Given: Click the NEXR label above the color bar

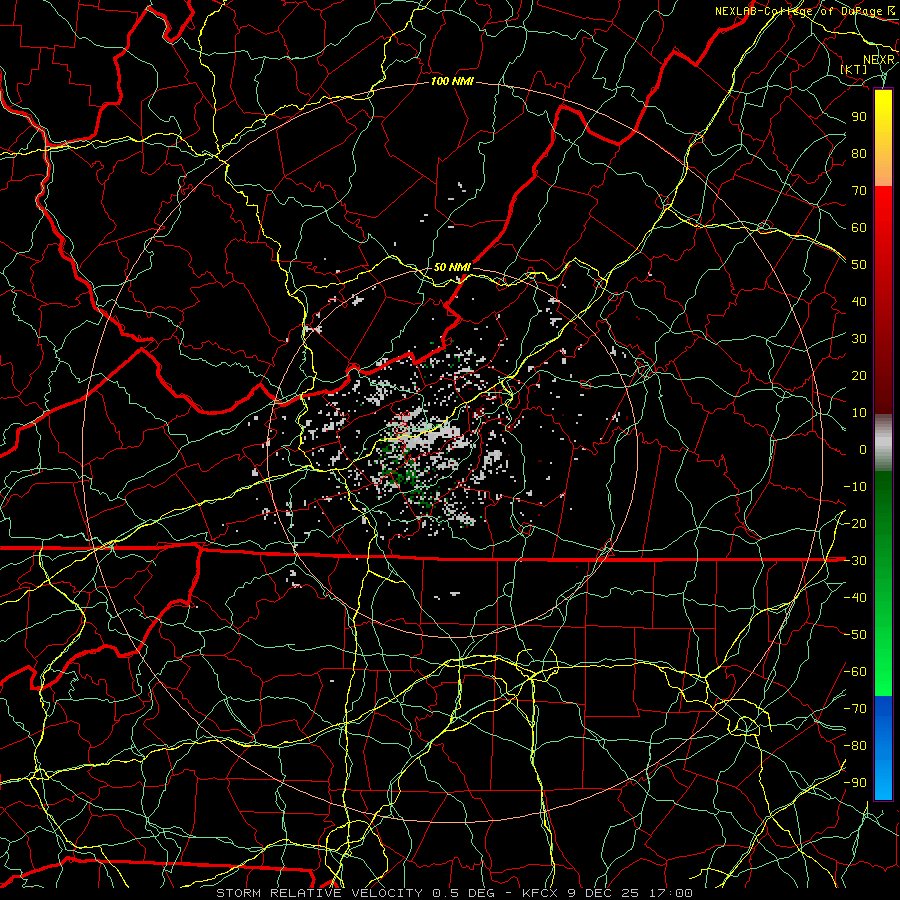Looking at the screenshot, I should 879,60.
